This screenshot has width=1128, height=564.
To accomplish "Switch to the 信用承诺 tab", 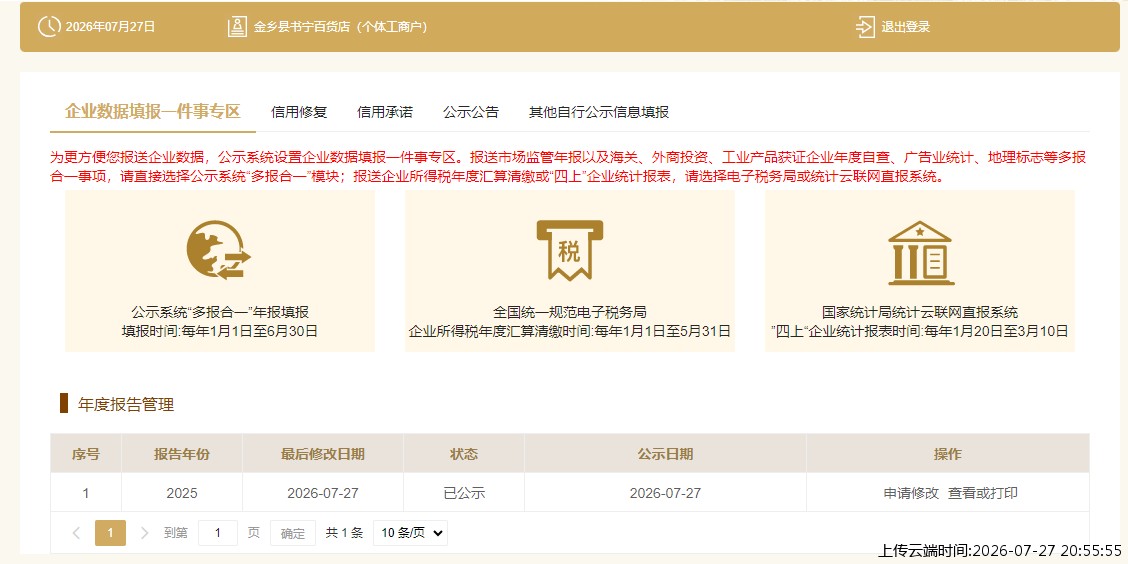I will coord(385,112).
